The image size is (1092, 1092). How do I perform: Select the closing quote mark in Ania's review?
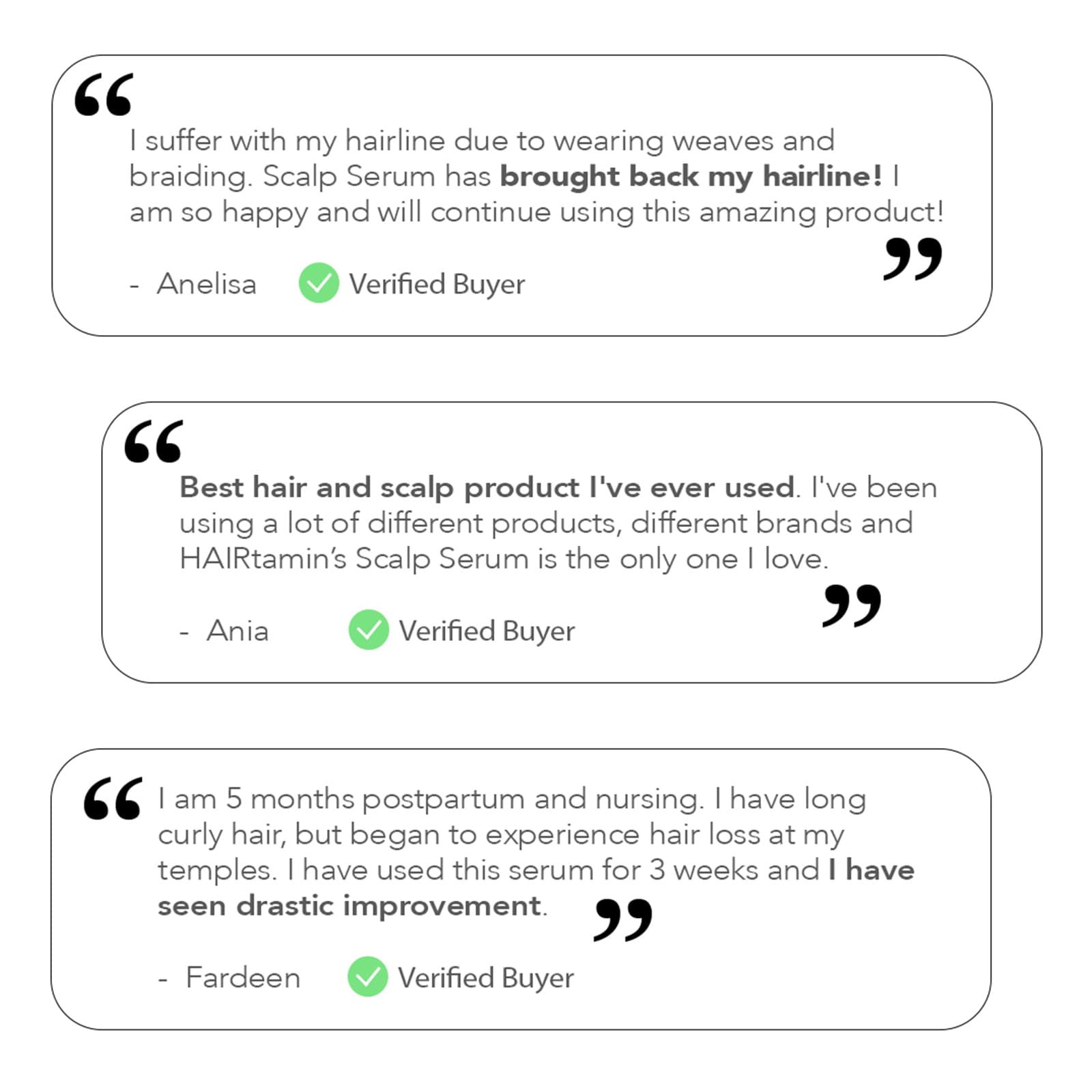(852, 605)
